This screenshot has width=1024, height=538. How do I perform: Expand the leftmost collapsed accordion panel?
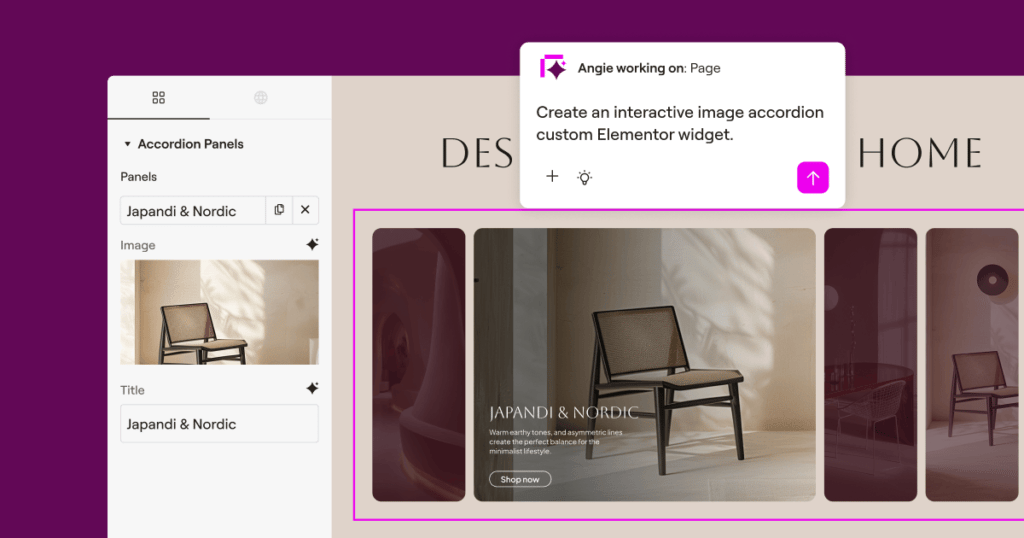(x=418, y=365)
